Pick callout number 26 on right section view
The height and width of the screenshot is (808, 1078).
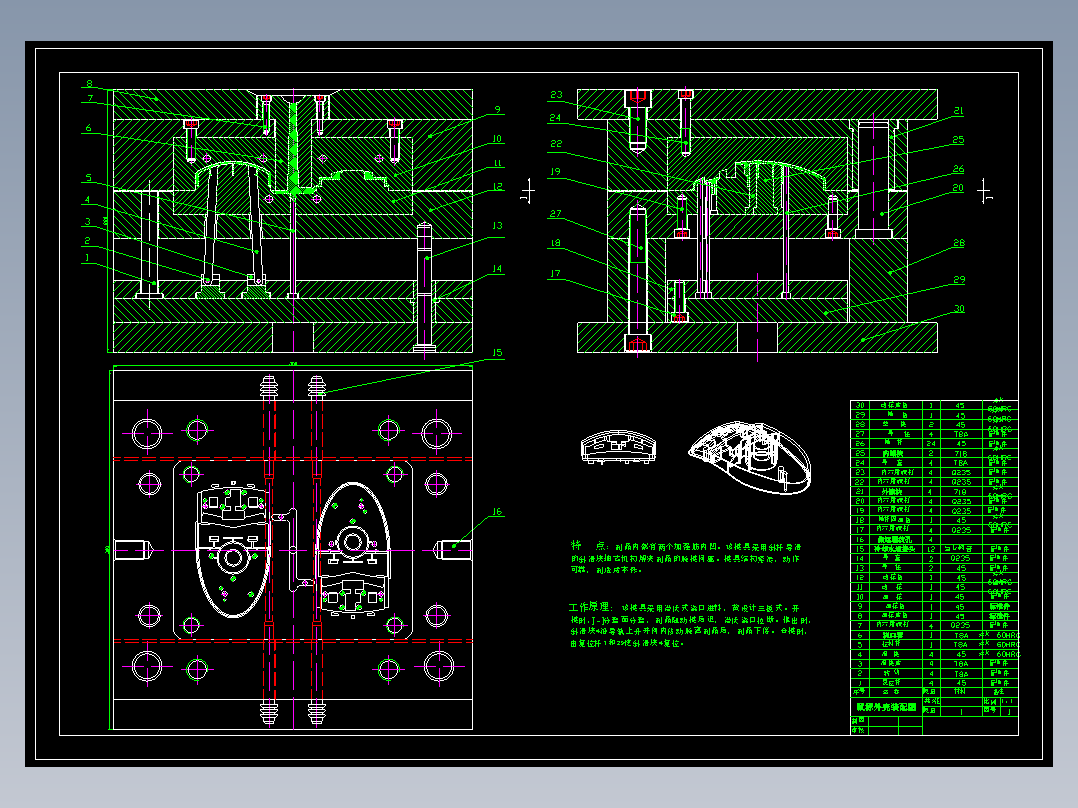(958, 169)
